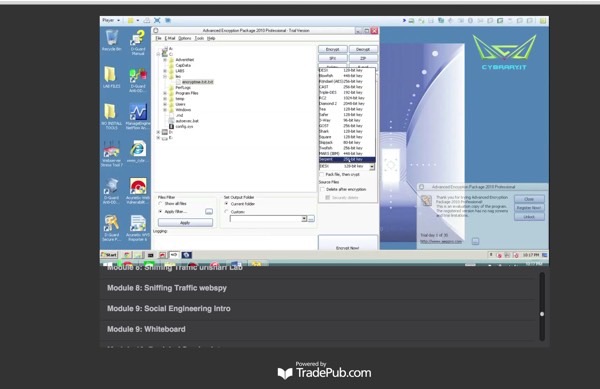Click the full-screen icon in Player toolbar
600x389 pixels.
click(157, 20)
